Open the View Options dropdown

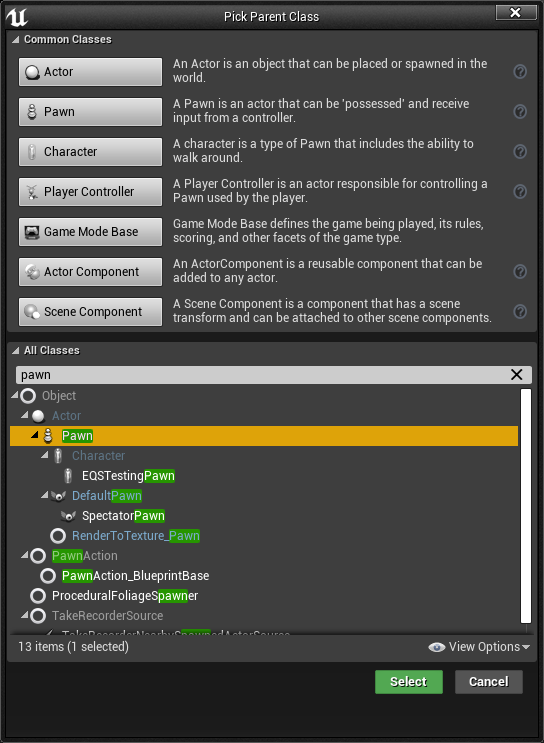pos(479,647)
